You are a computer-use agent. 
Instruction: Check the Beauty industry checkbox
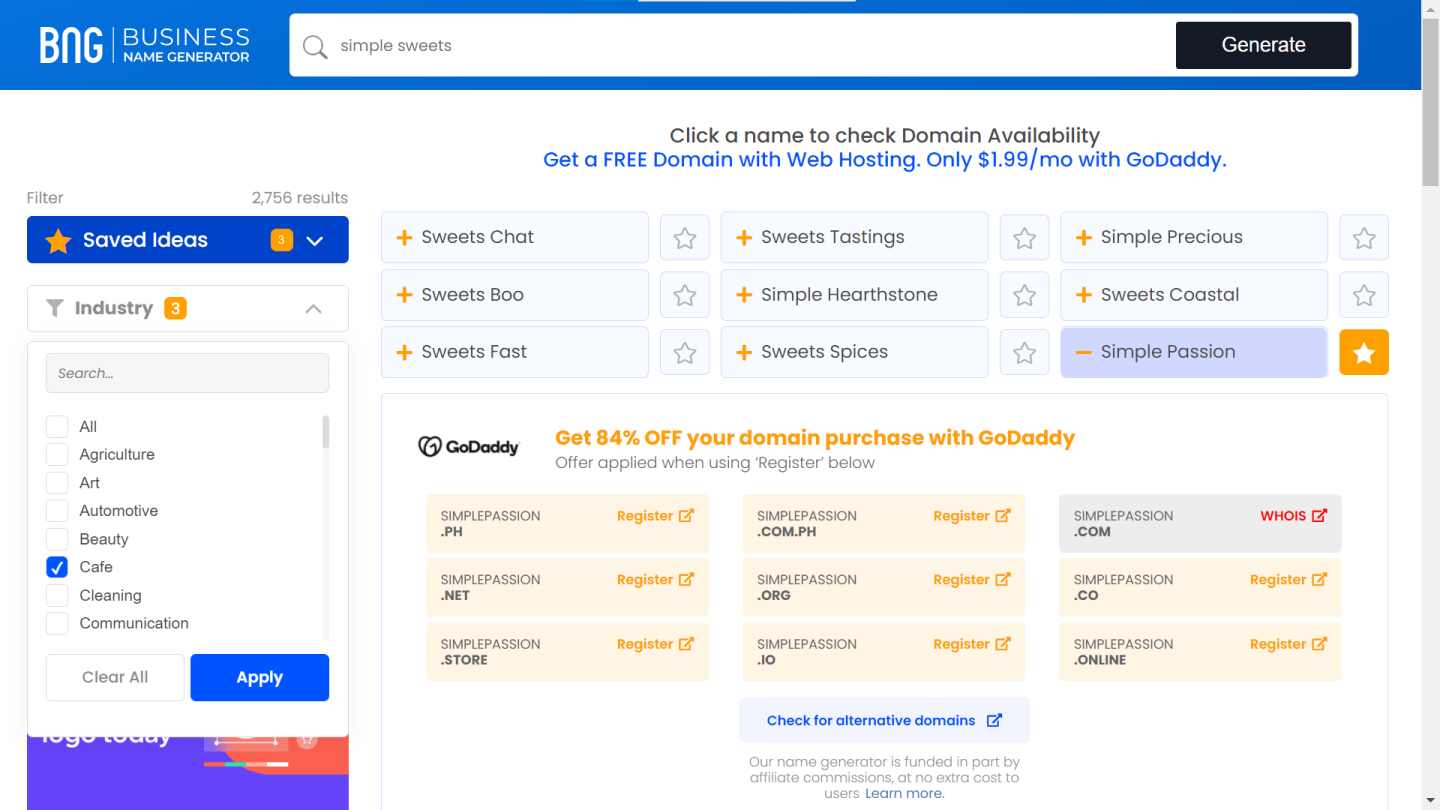(57, 539)
